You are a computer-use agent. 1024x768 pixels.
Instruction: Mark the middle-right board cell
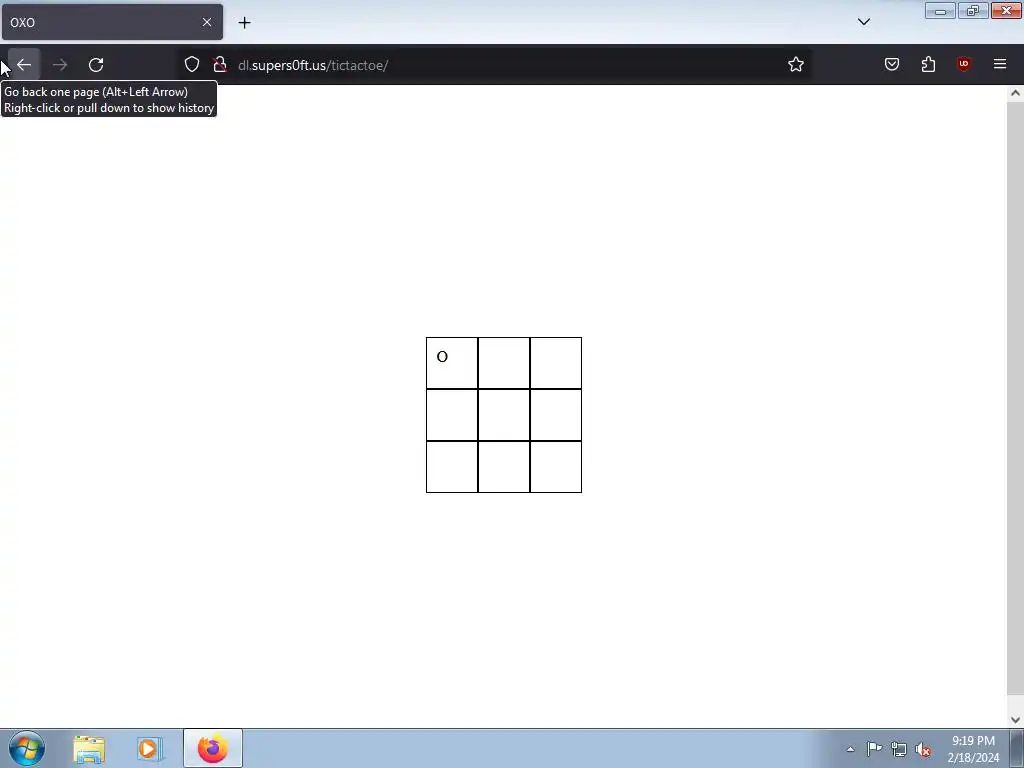click(x=556, y=415)
